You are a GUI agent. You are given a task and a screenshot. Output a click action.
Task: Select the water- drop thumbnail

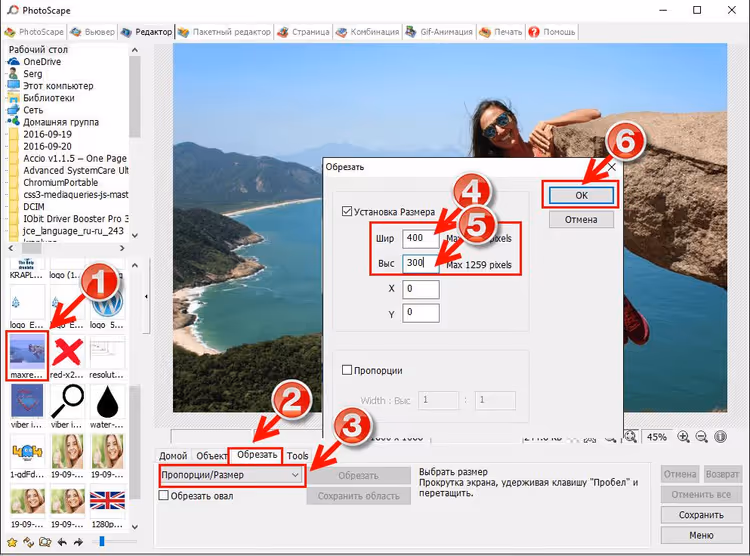click(107, 406)
